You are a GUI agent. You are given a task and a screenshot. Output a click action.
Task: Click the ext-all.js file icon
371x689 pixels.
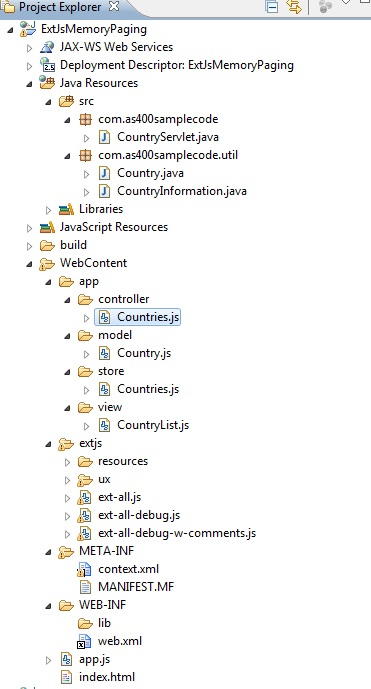(x=84, y=497)
